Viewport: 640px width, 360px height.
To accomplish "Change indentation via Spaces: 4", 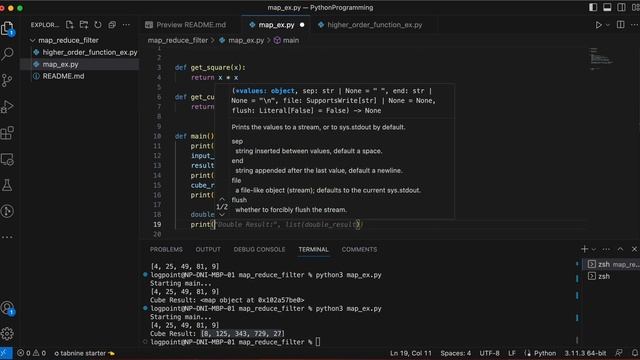I will pos(456,353).
